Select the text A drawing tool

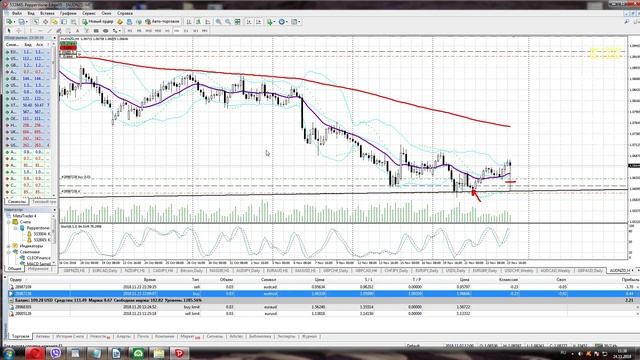[x=77, y=31]
